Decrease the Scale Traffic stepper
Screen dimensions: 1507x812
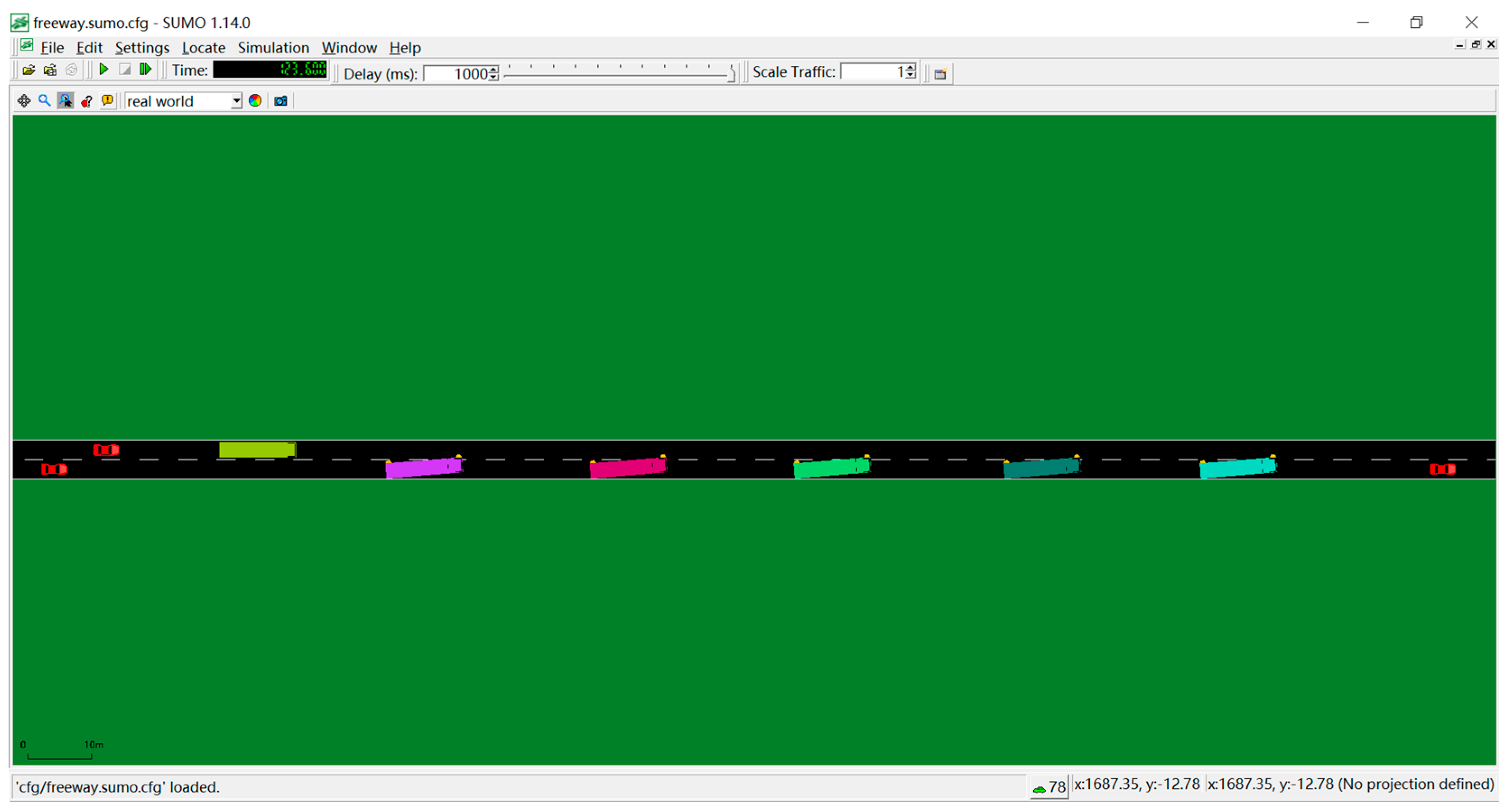[x=910, y=75]
